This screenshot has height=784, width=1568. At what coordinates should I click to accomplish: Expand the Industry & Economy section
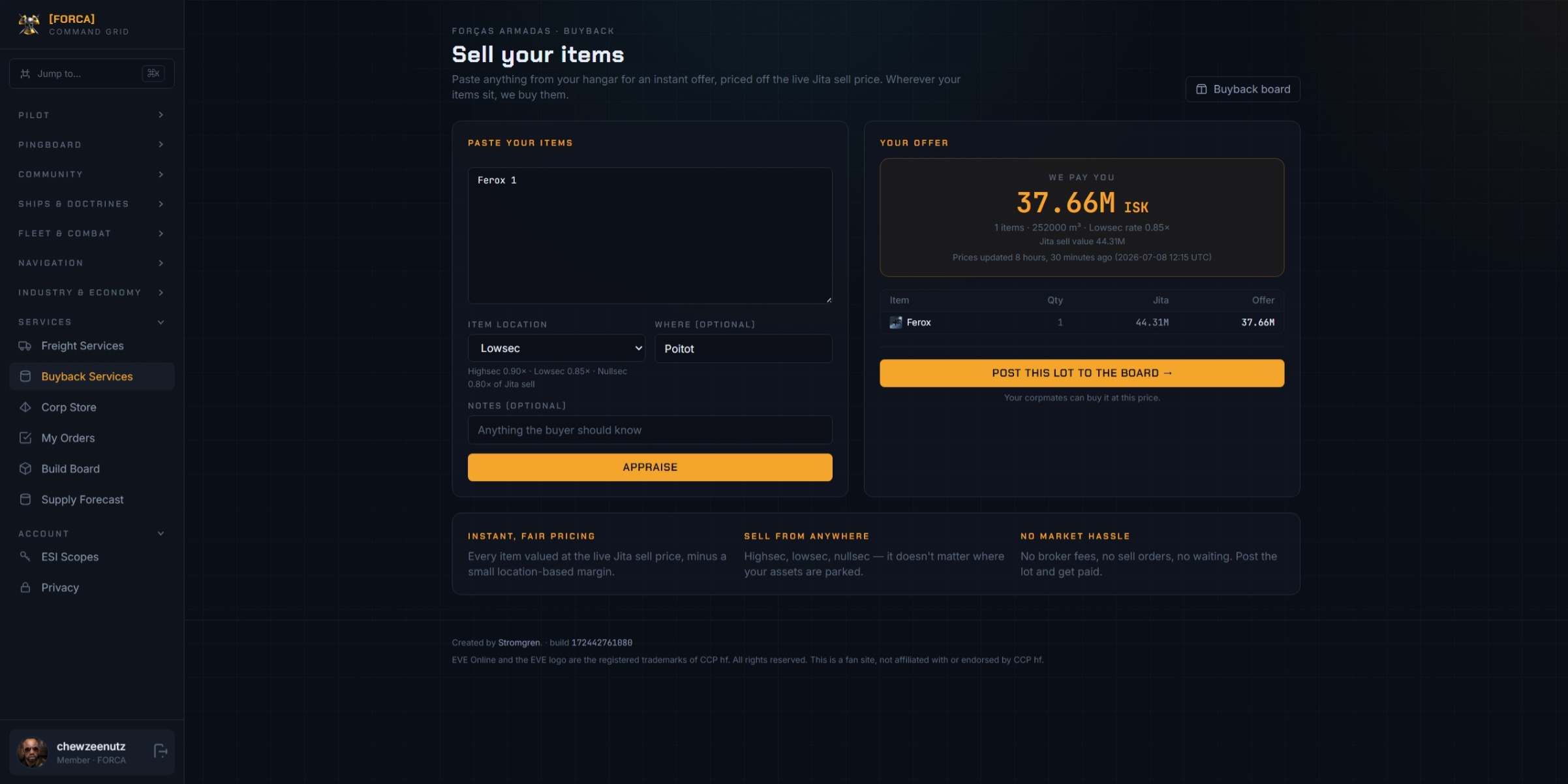pos(91,292)
